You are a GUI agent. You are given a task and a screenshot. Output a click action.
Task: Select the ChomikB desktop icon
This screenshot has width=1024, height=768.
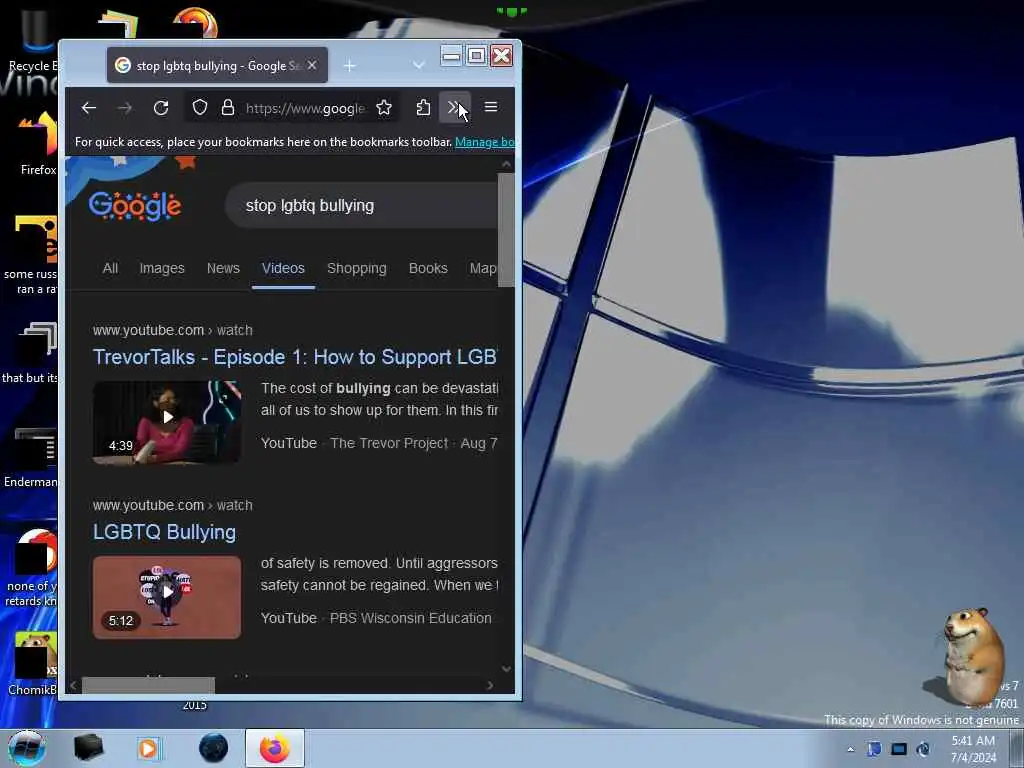[x=33, y=663]
